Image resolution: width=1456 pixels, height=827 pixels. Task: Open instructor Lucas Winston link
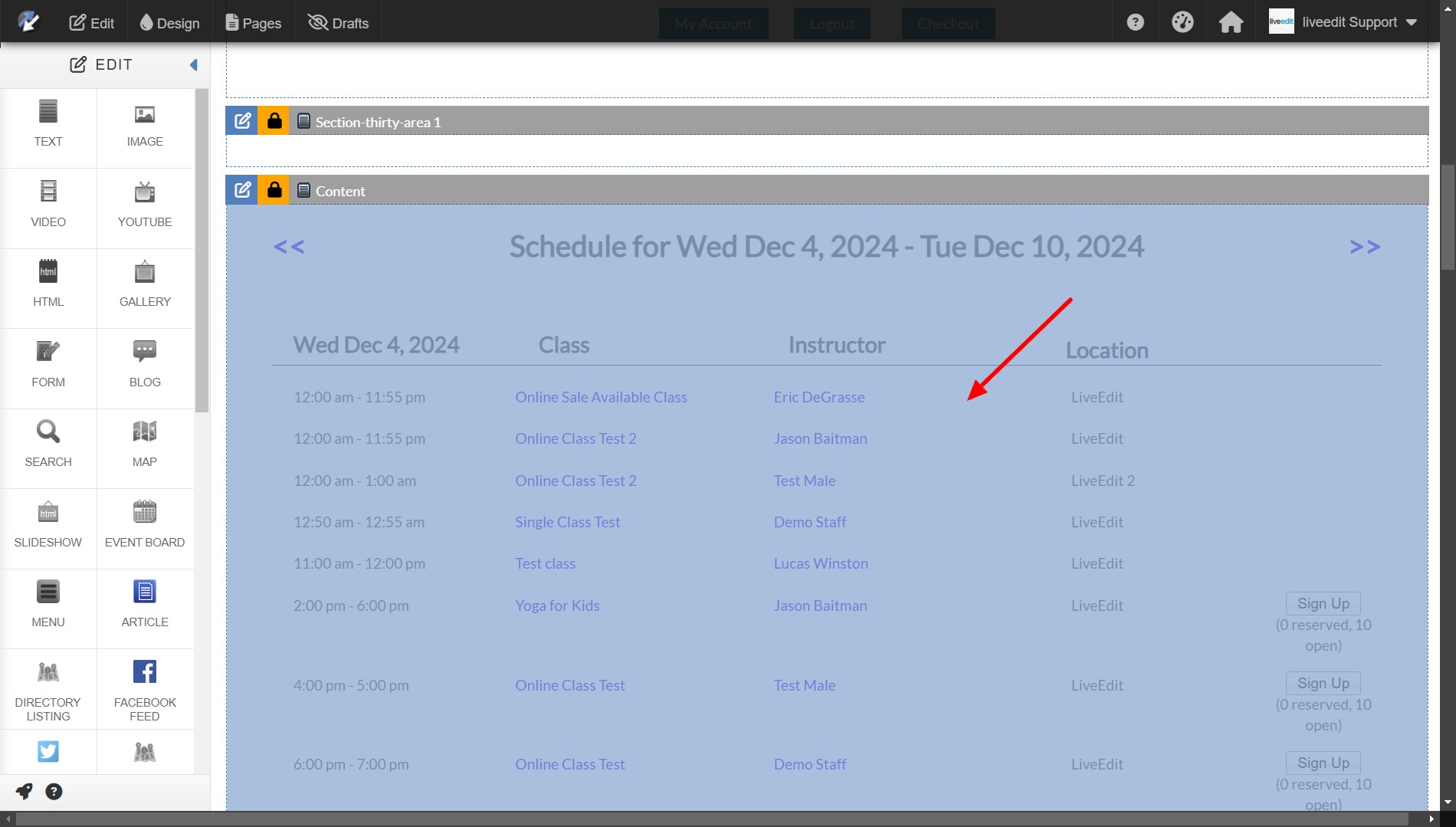click(821, 563)
